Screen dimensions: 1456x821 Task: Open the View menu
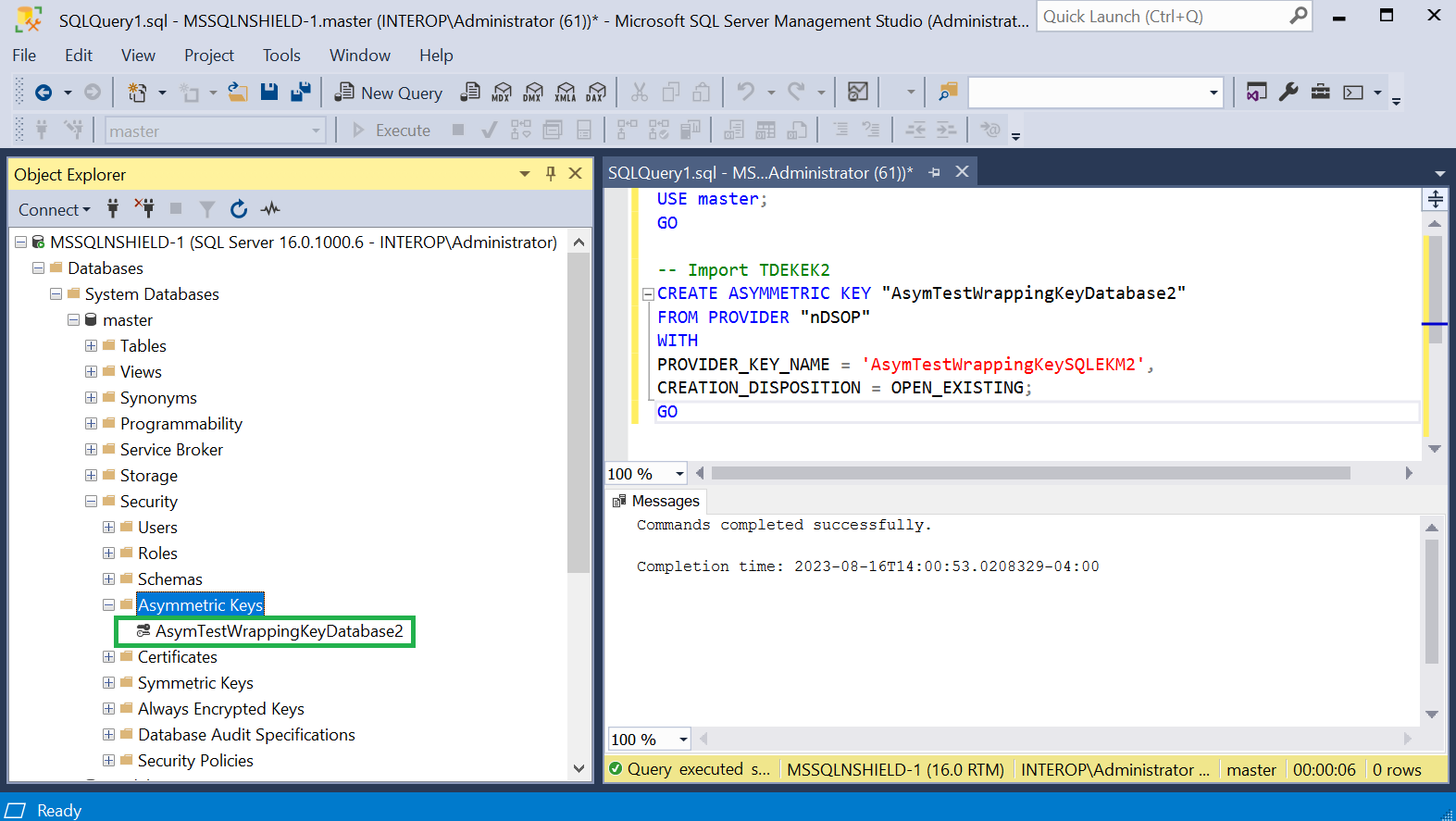138,56
